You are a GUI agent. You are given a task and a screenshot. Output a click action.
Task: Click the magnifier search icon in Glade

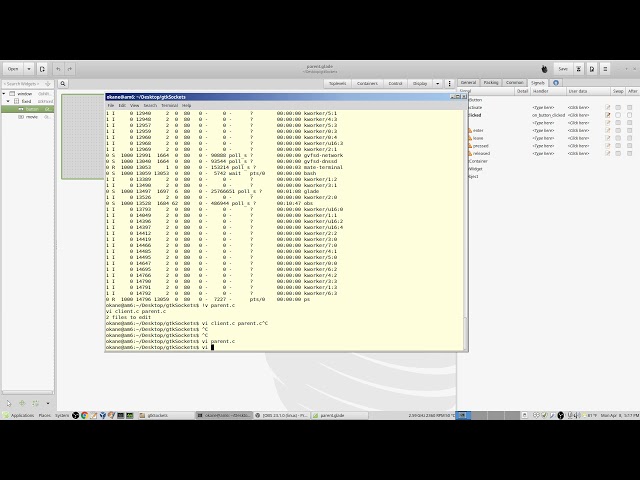(x=63, y=84)
